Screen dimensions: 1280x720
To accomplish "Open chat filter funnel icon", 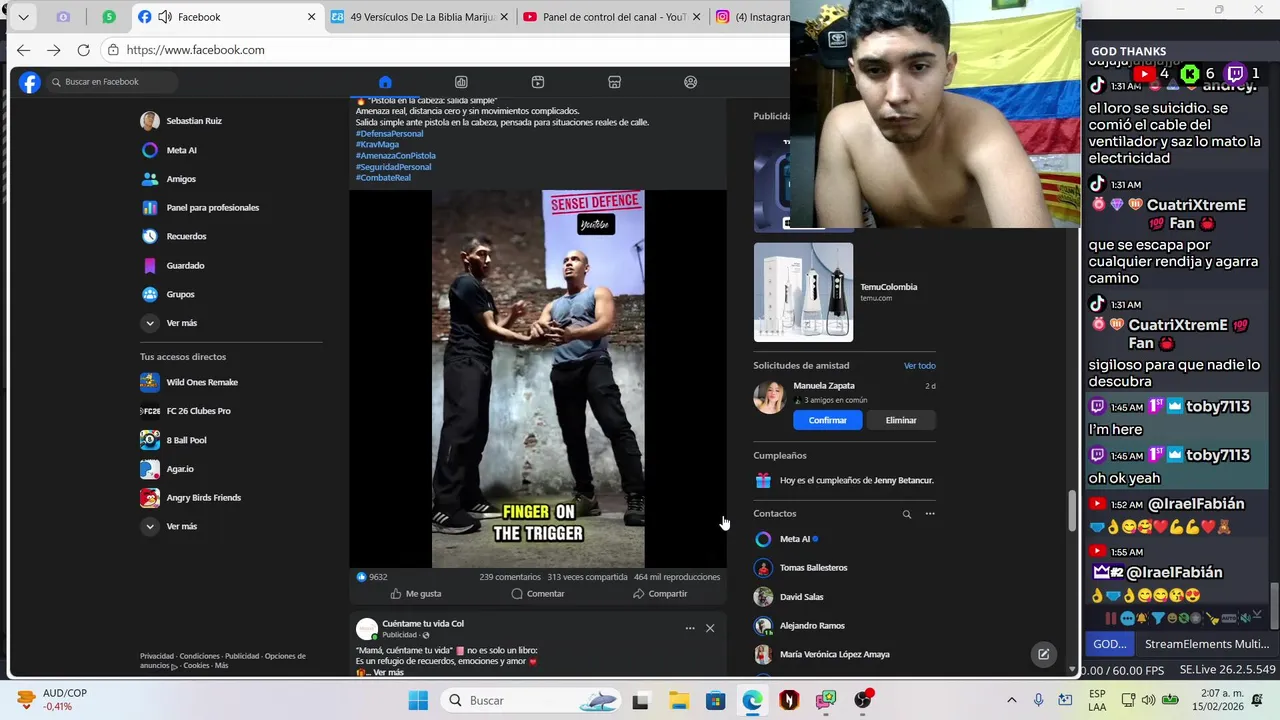I will click(x=1157, y=619).
